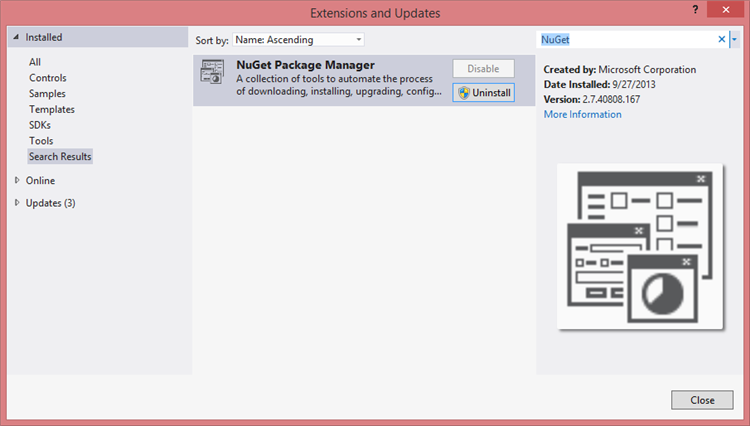Expand the Updates (3) category
Screen dimensions: 750x426
(17, 203)
